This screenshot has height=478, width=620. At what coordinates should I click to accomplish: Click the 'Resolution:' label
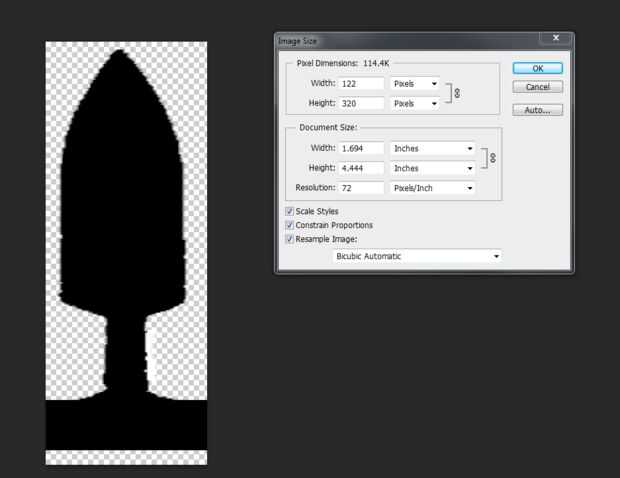(x=315, y=187)
